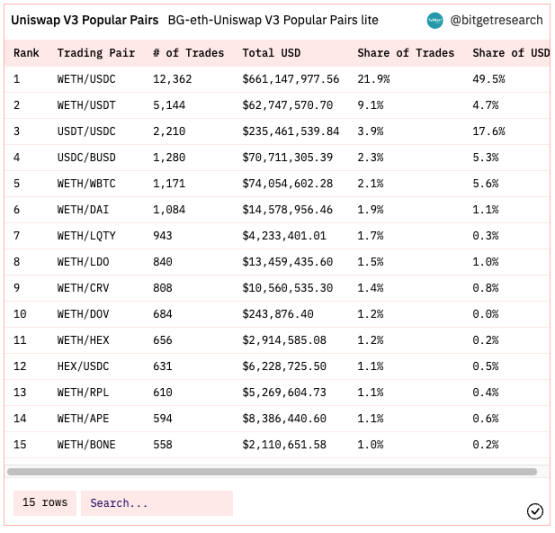The height and width of the screenshot is (533, 555).
Task: Sort by the # of Trades column header
Action: (188, 53)
